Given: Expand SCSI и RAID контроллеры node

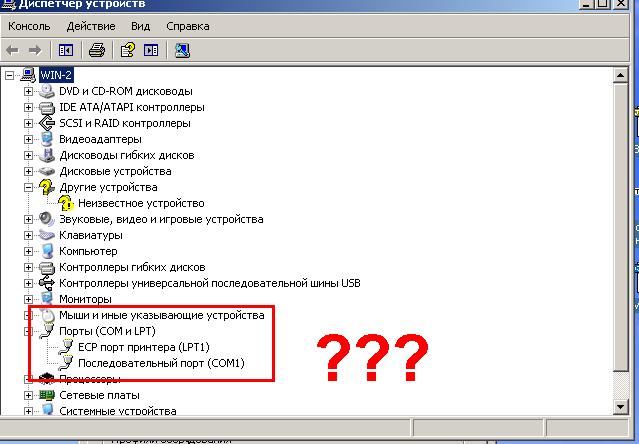Looking at the screenshot, I should point(28,123).
